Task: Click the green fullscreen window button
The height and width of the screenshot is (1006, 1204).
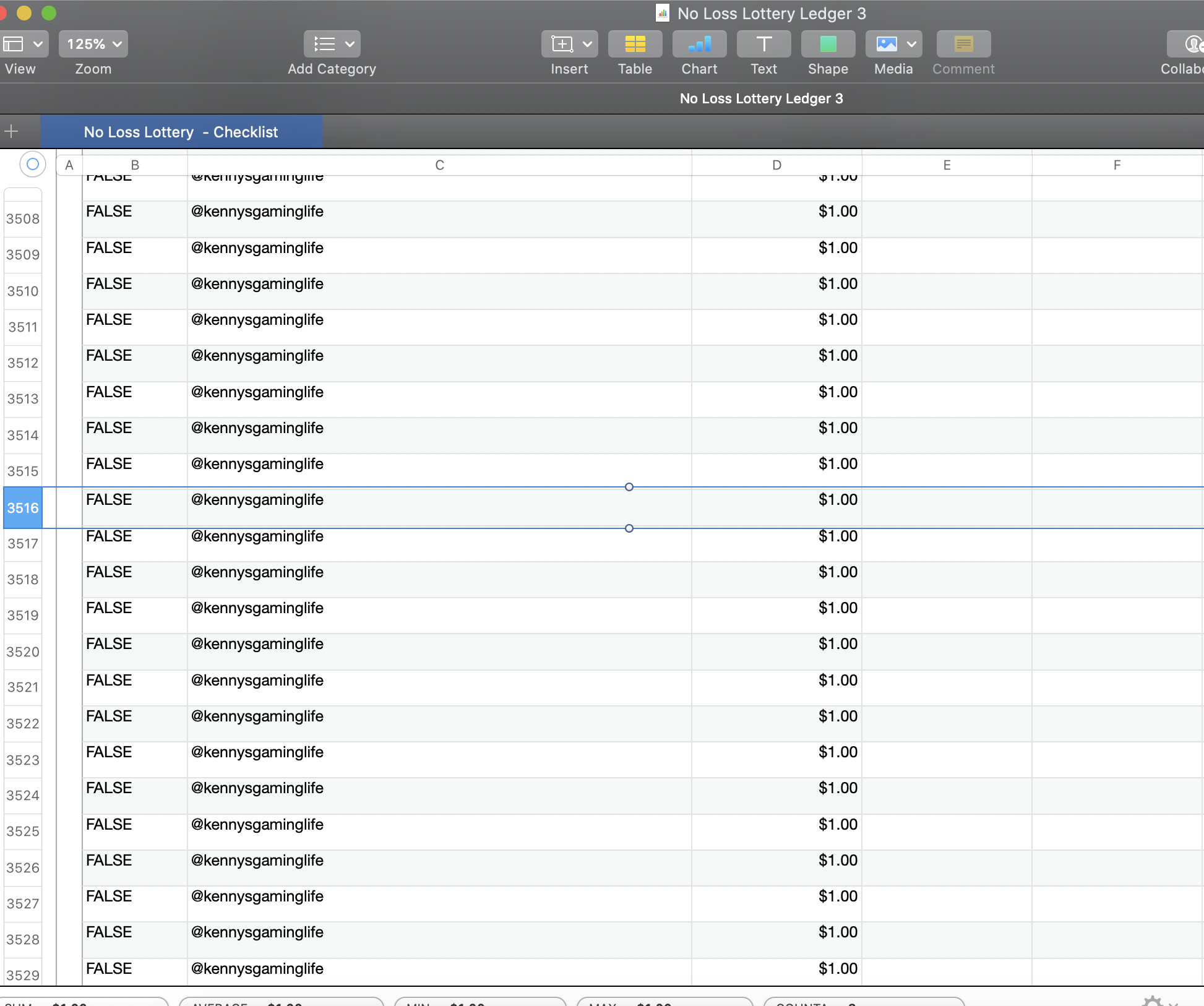Action: [49, 12]
